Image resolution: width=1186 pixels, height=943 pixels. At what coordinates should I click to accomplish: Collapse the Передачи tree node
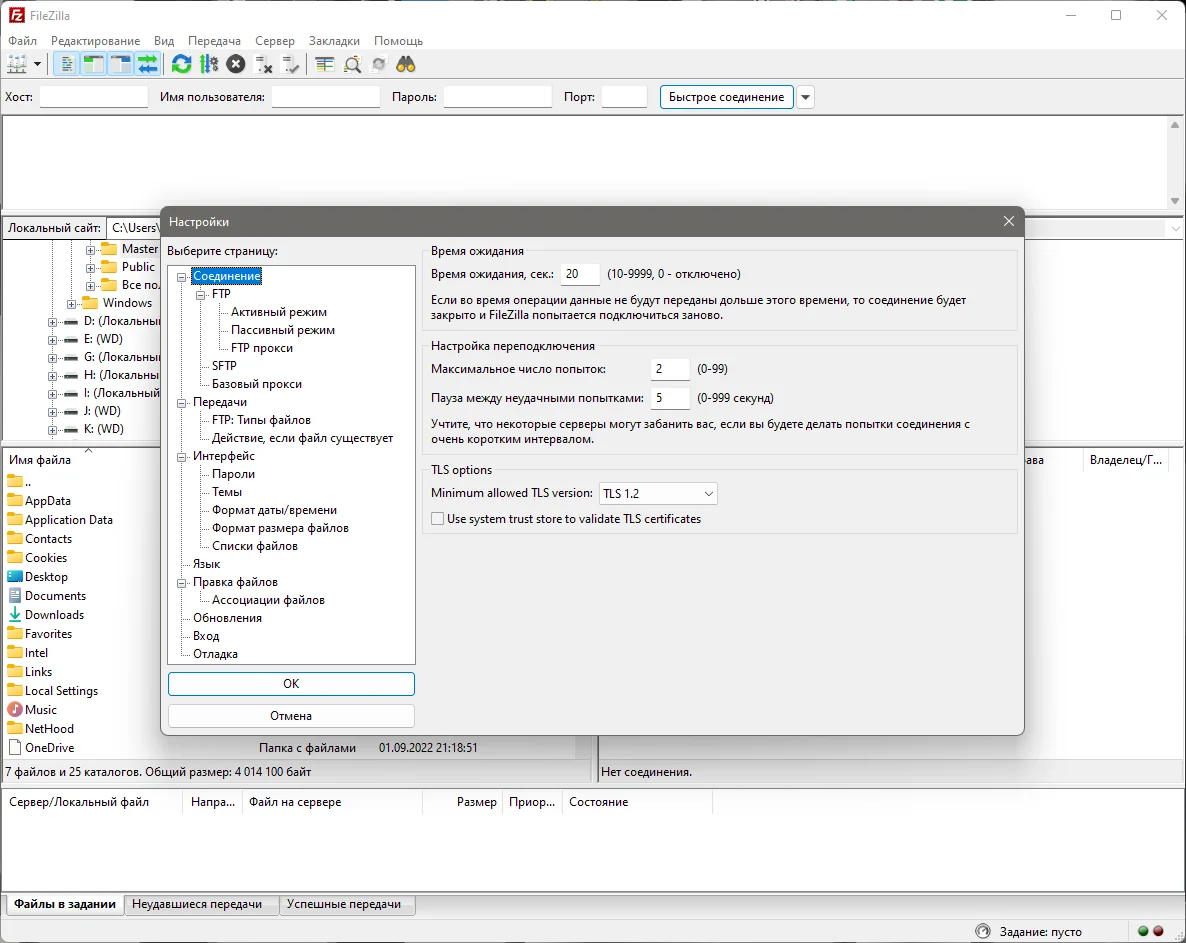pos(182,403)
